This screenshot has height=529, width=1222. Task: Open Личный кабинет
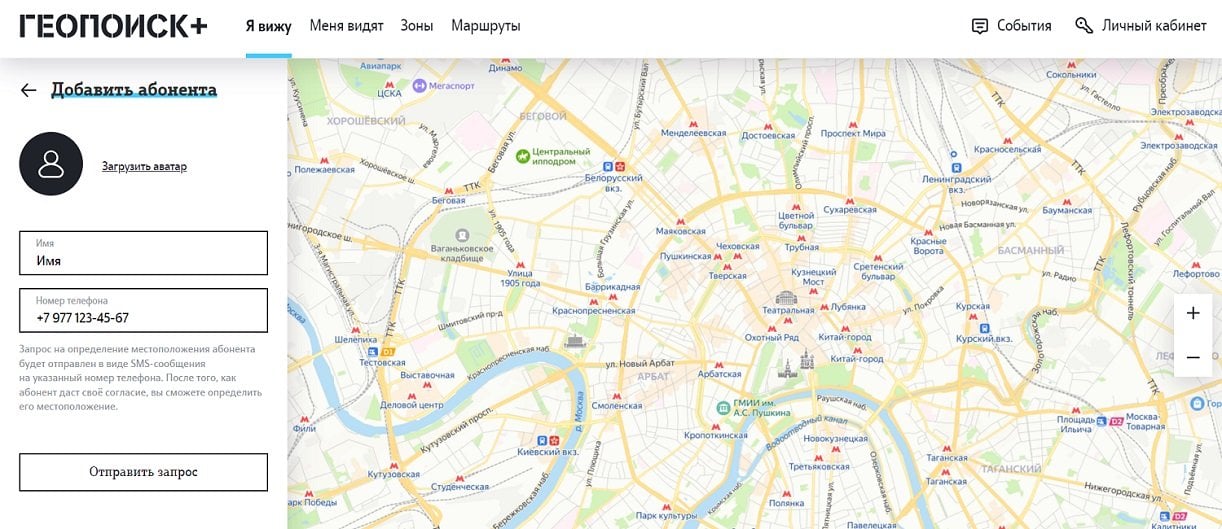(1154, 26)
